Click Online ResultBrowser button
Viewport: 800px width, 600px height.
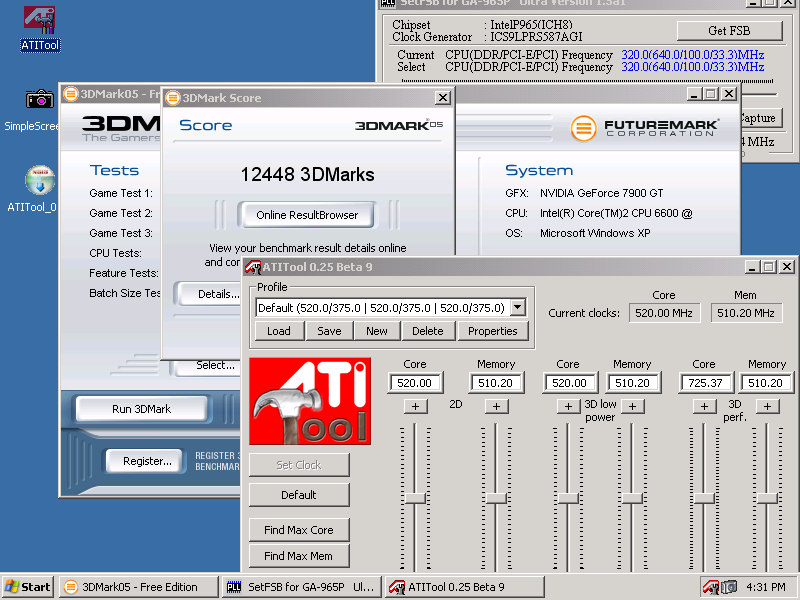tap(307, 215)
